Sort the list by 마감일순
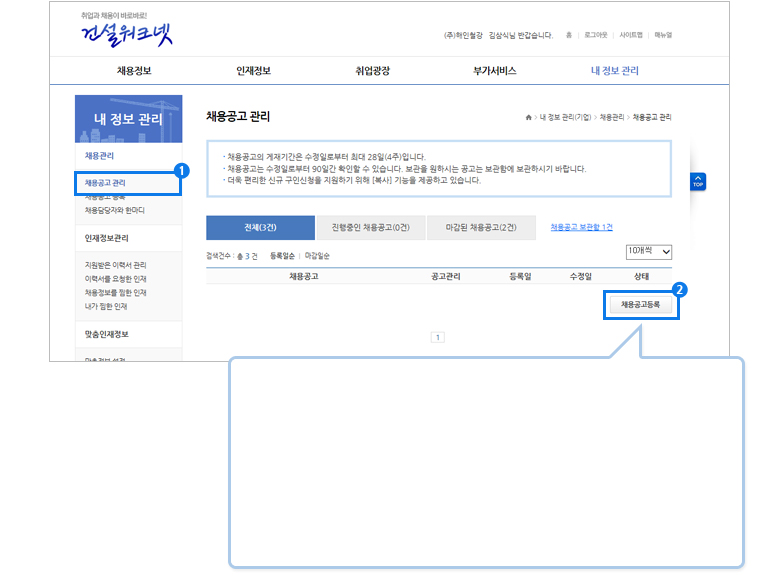The width and height of the screenshot is (780, 578). tap(317, 256)
